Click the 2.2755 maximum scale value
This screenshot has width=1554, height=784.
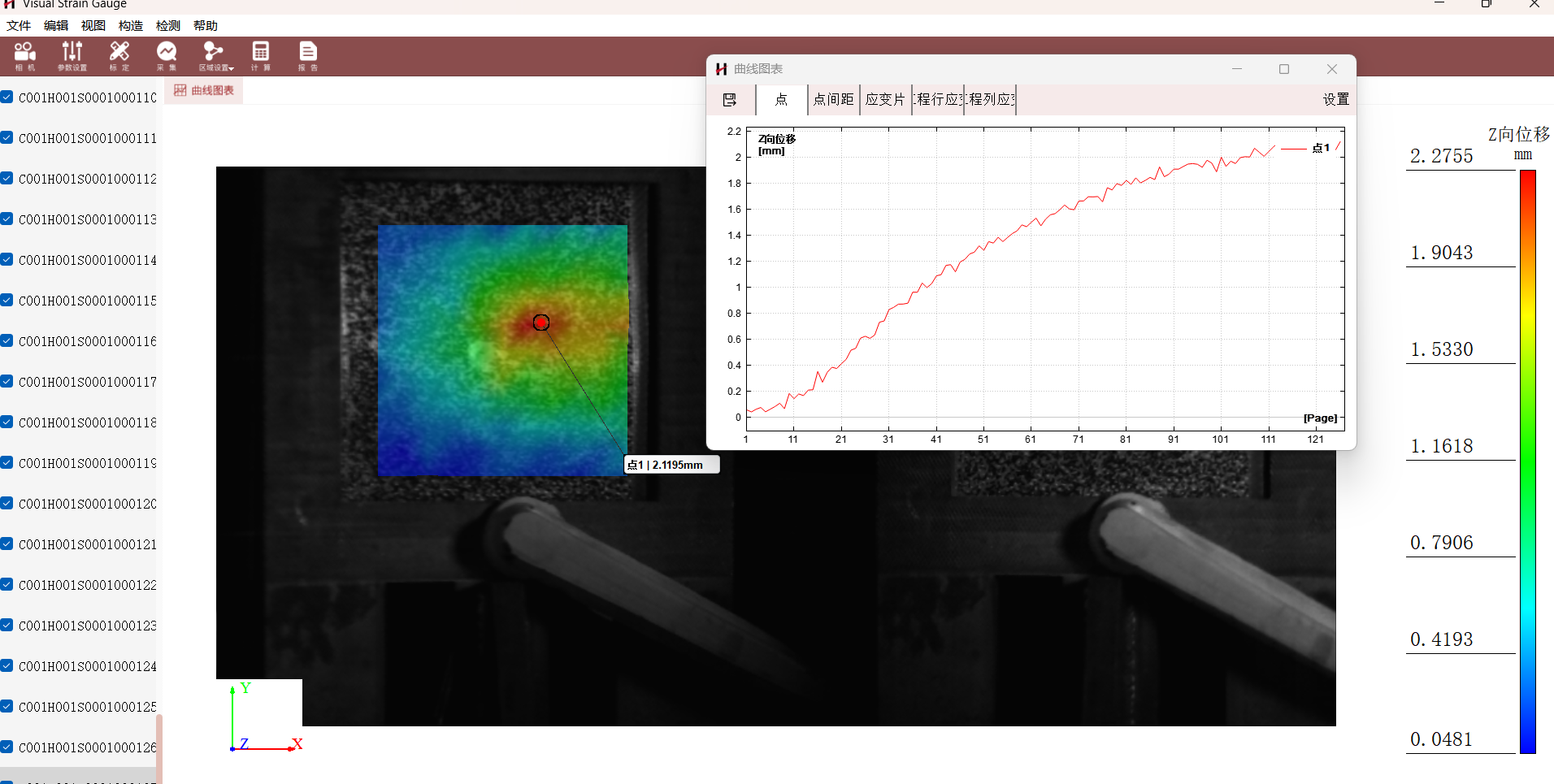click(x=1441, y=156)
